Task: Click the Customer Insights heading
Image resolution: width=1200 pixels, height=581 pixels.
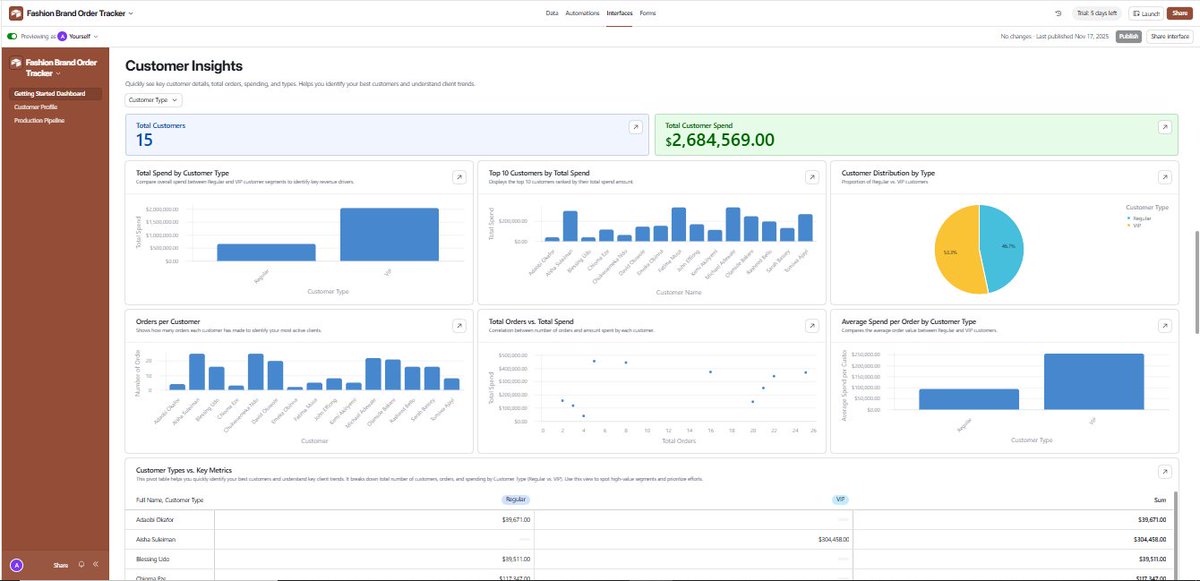Action: coord(186,66)
